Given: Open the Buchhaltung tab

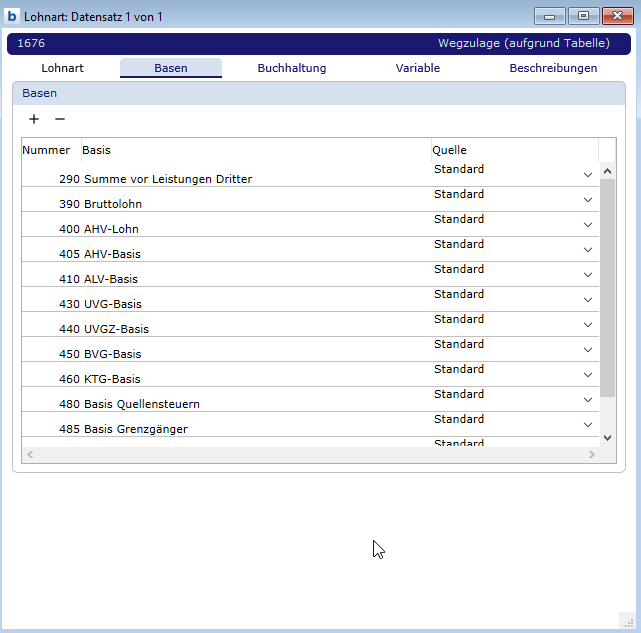Looking at the screenshot, I should [291, 68].
